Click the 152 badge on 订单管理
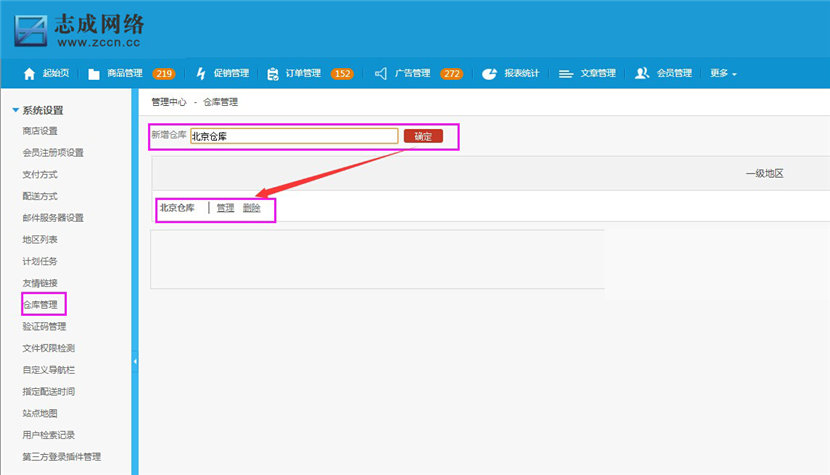The image size is (830, 475). pyautogui.click(x=342, y=74)
